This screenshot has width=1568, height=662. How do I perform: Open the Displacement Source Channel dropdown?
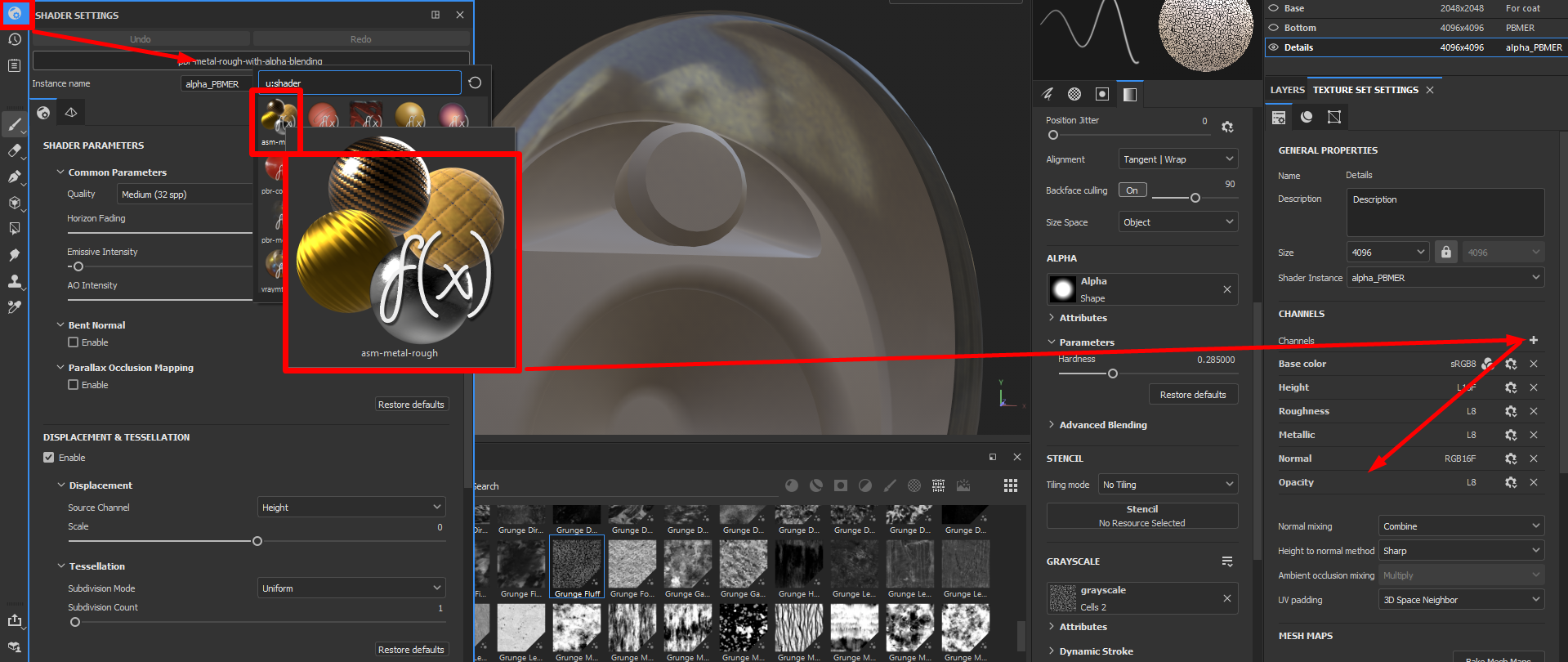point(351,508)
